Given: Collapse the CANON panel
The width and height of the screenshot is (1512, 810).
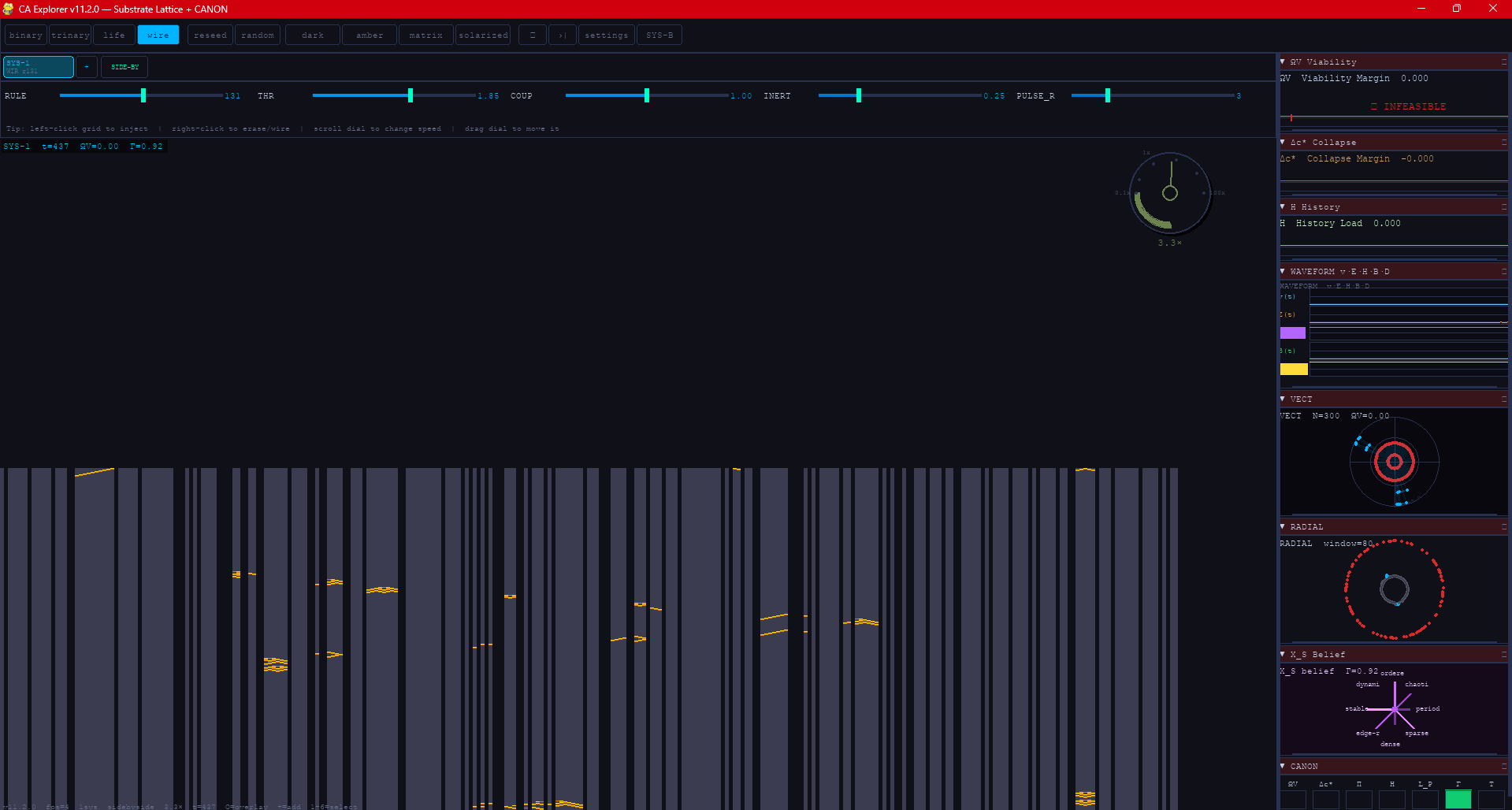Looking at the screenshot, I should click(1283, 766).
